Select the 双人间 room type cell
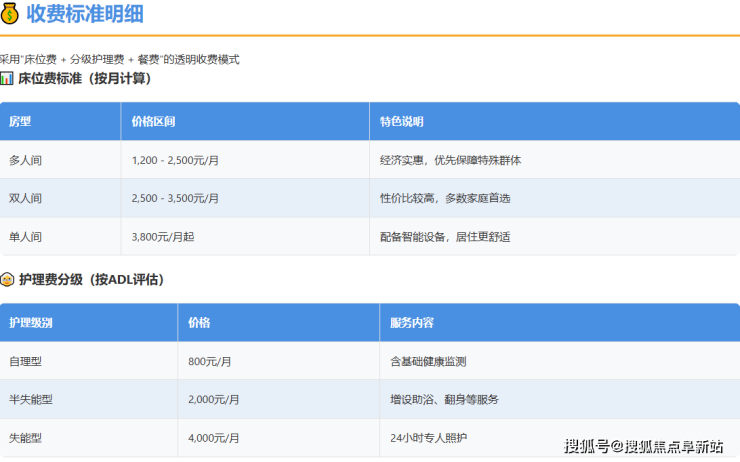Image resolution: width=740 pixels, height=462 pixels. pos(25,198)
